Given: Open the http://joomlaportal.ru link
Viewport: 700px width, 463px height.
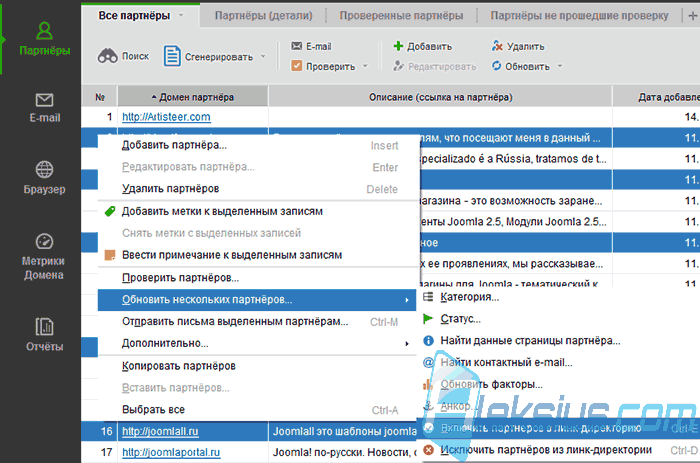Looking at the screenshot, I should (x=171, y=452).
